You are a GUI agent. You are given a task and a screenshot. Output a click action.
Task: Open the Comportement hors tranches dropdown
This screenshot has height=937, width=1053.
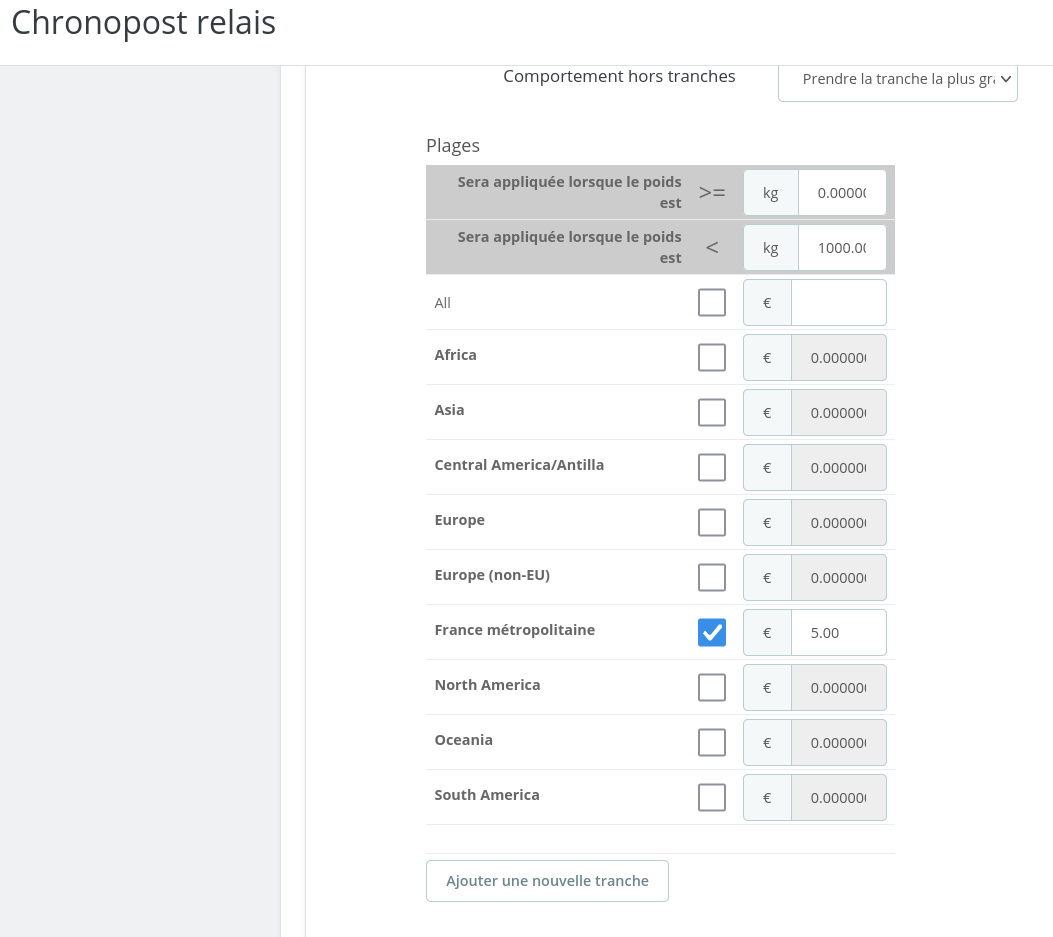click(x=897, y=81)
